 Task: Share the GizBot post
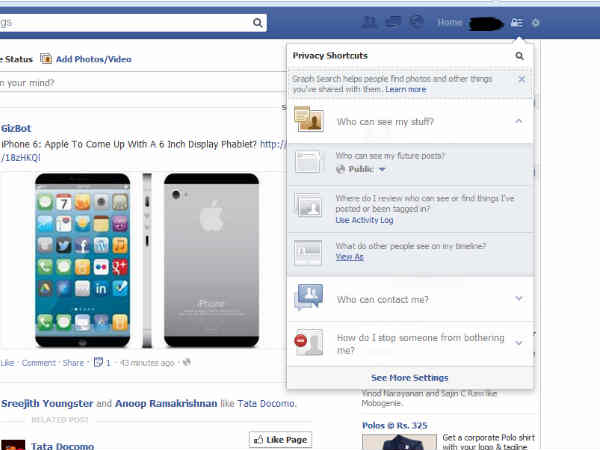click(x=73, y=363)
